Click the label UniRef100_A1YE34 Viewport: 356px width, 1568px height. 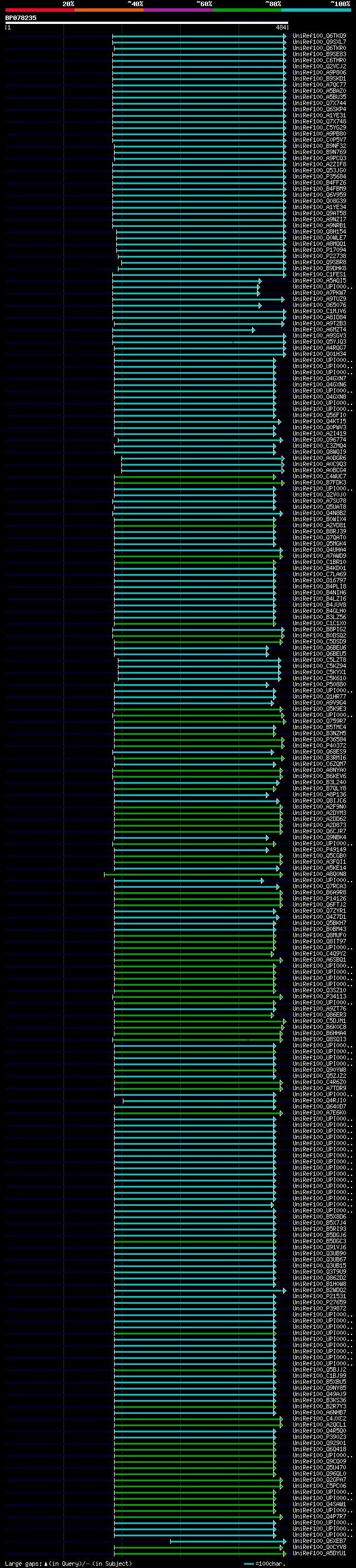[x=319, y=207]
